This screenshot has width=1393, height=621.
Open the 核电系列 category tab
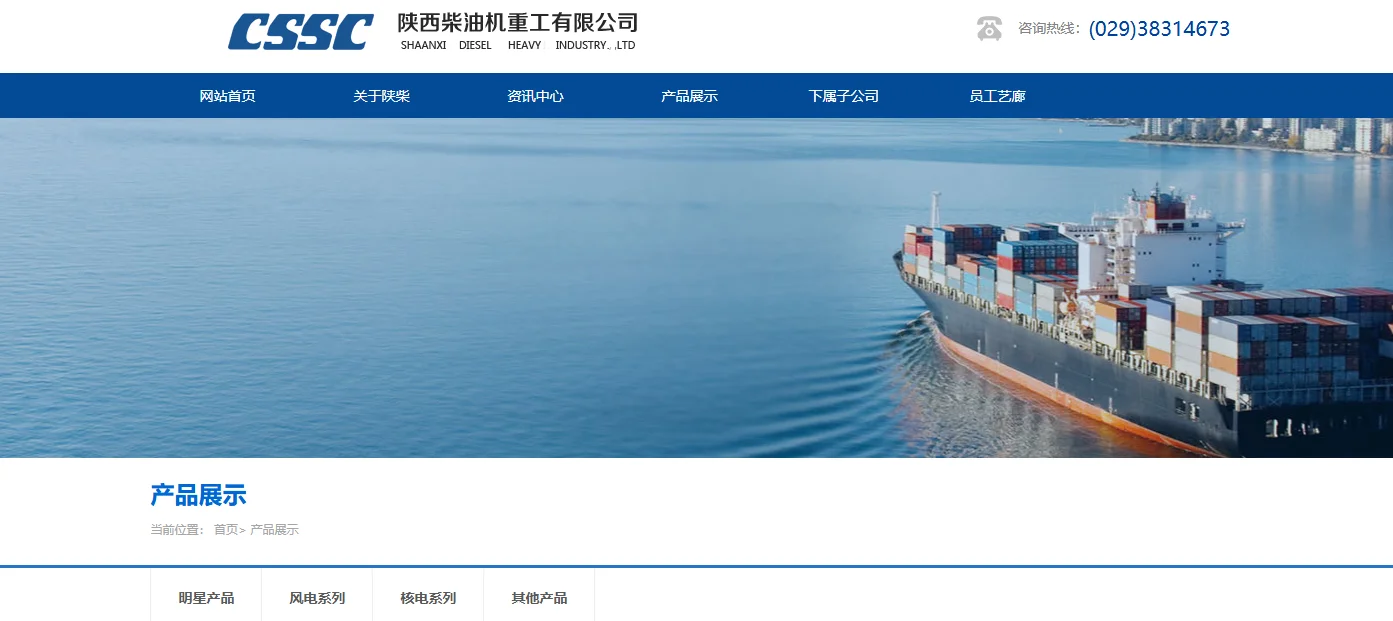428,598
